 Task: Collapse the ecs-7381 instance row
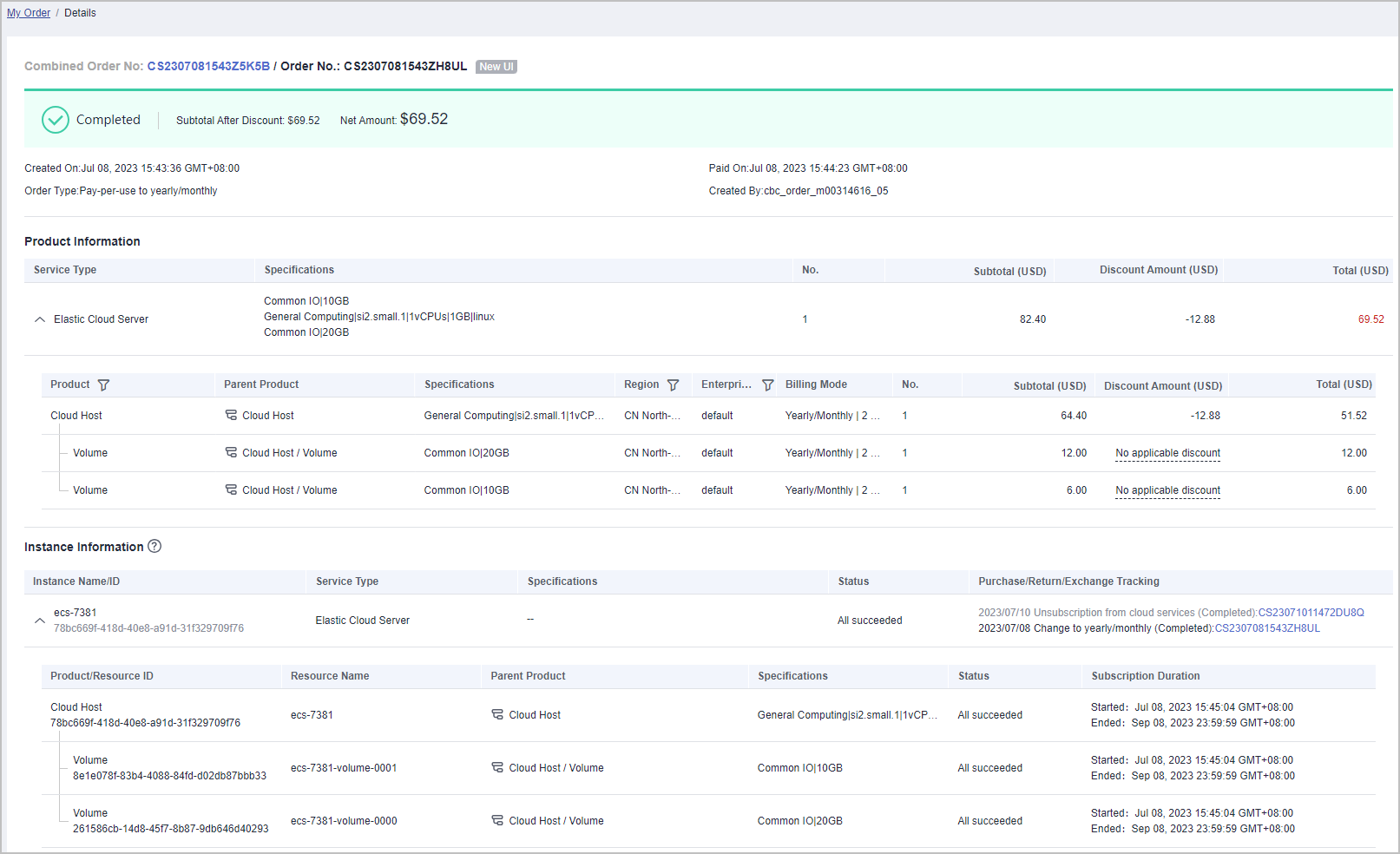tap(40, 621)
